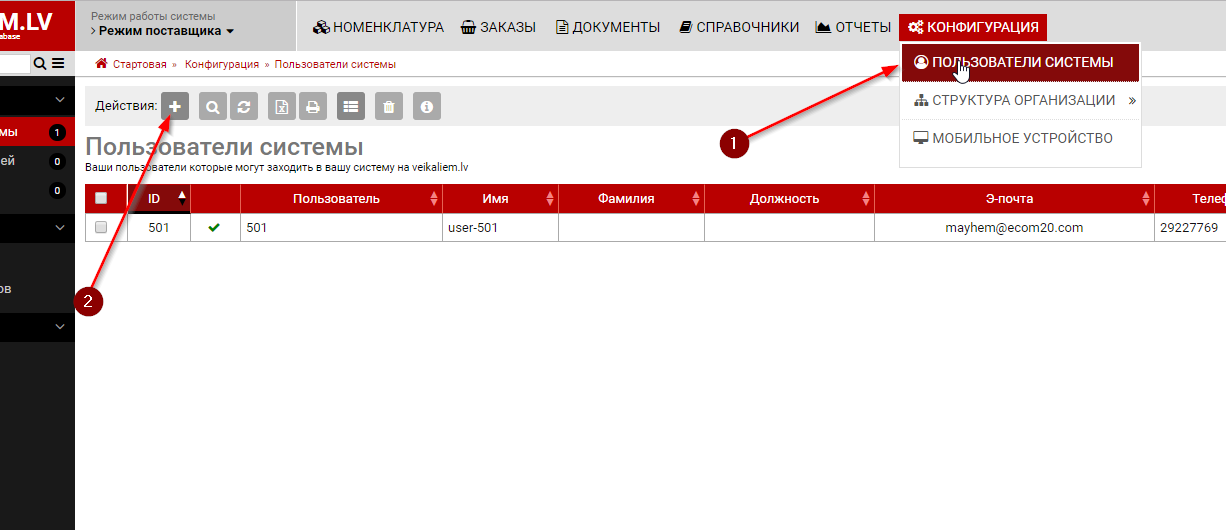The image size is (1226, 530).
Task: Open info with the 'i' icon
Action: [x=427, y=106]
